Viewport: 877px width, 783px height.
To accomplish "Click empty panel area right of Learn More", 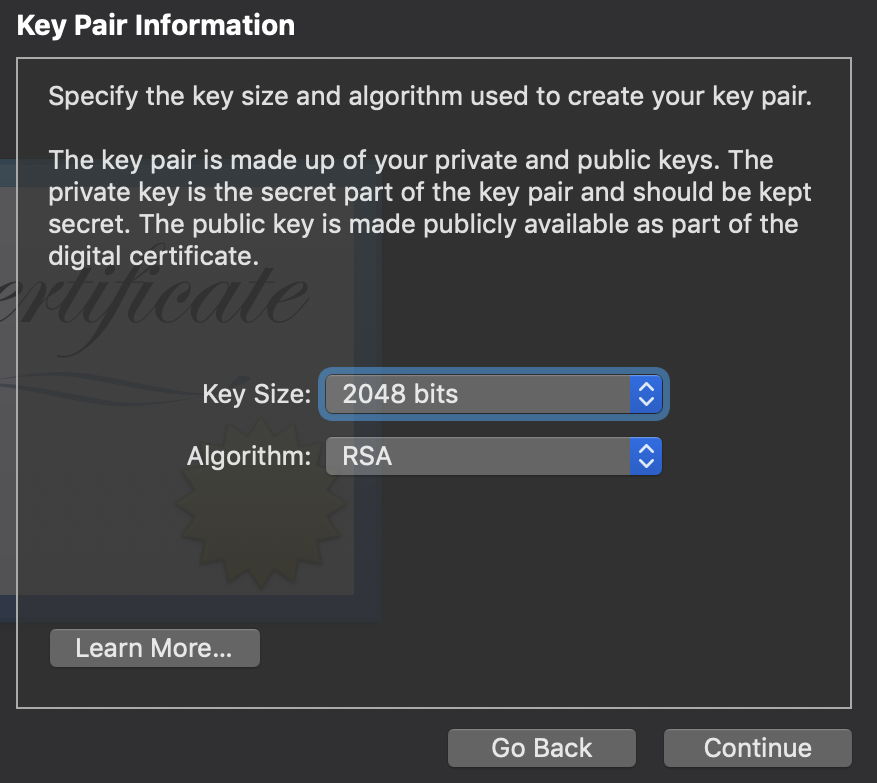I will pos(550,650).
